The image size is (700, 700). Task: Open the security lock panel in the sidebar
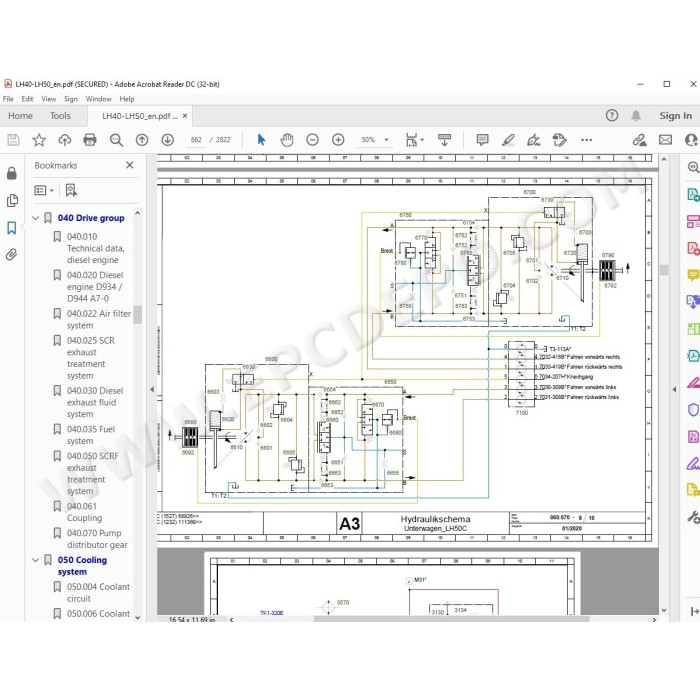coord(12,173)
